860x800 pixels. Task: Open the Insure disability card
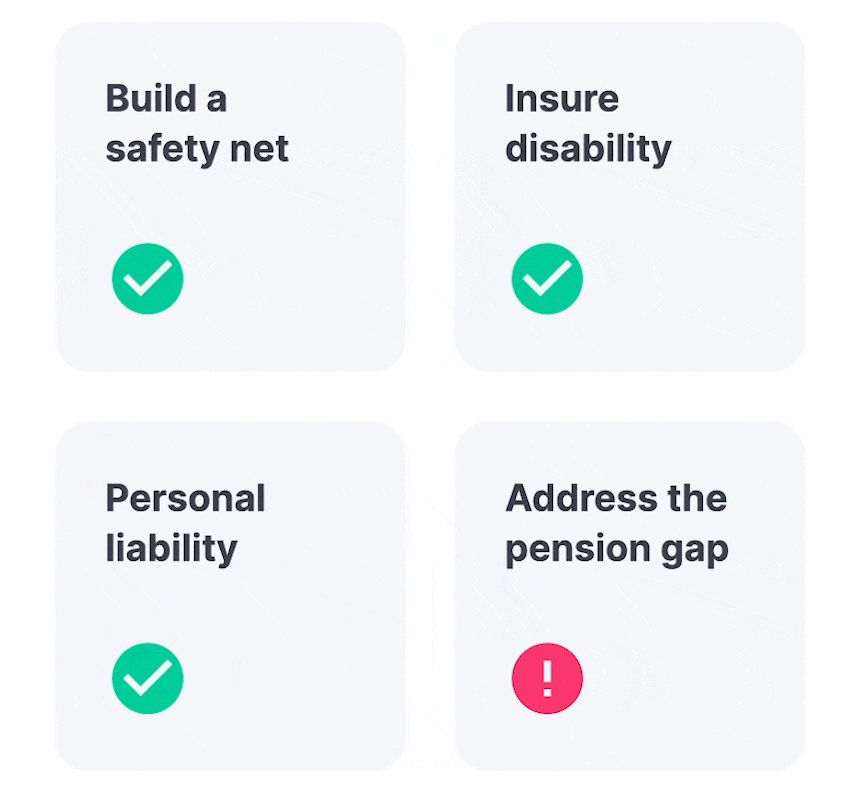tap(630, 197)
